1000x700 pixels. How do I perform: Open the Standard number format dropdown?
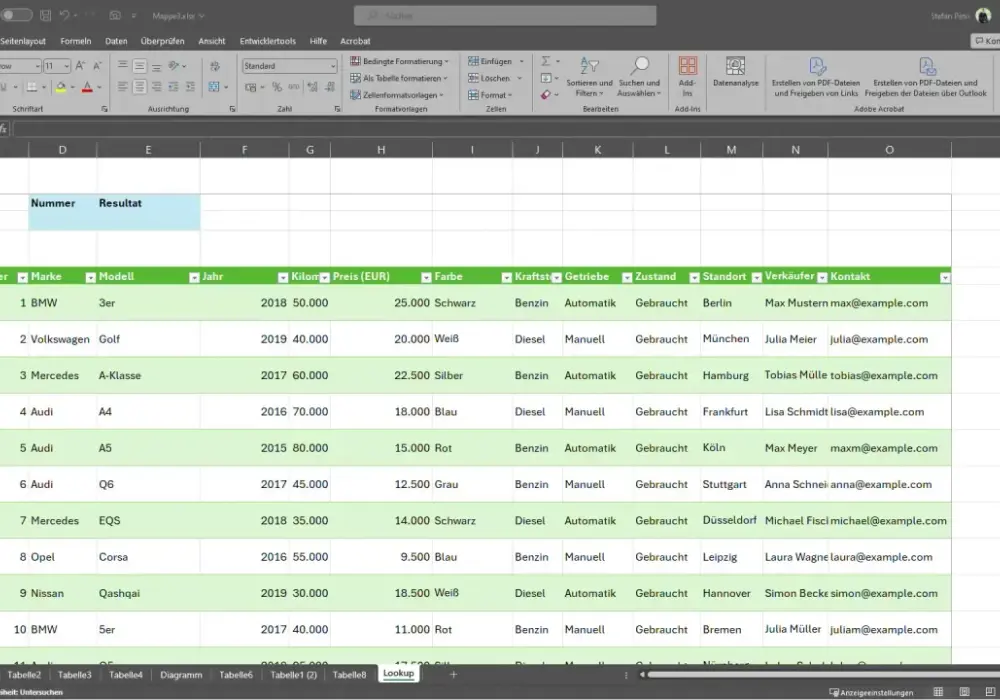333,66
